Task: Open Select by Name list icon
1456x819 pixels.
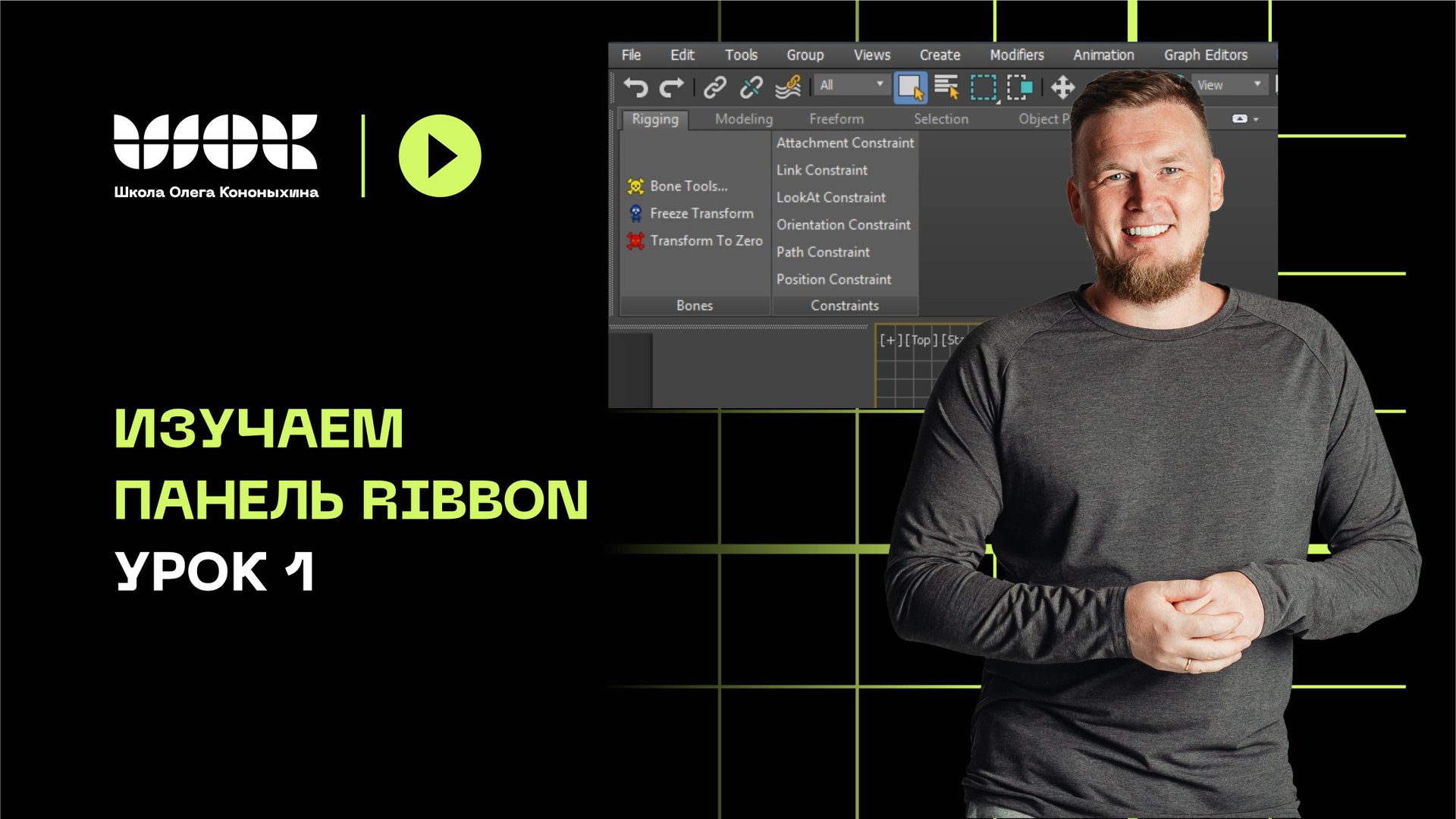Action: [946, 87]
